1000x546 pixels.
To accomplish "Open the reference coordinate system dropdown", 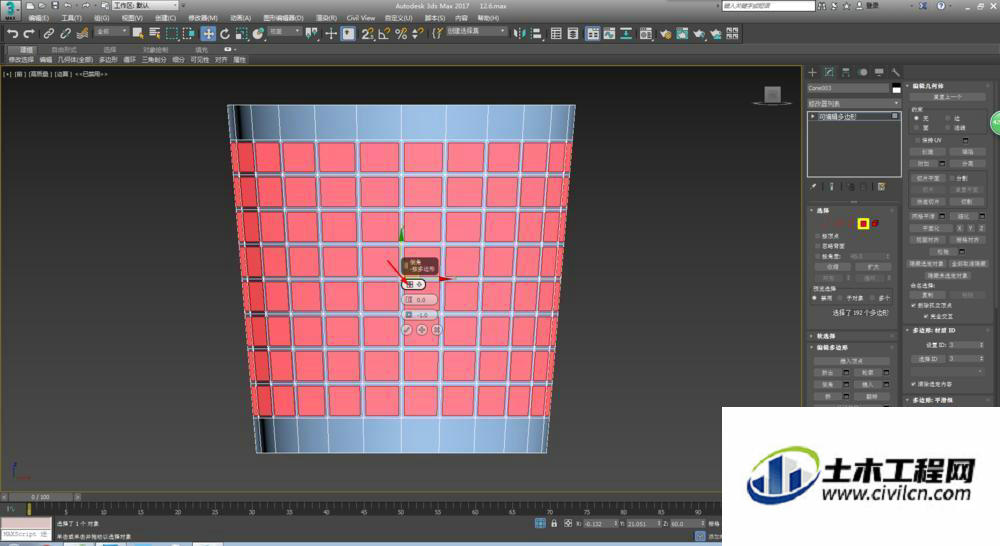I will coord(284,32).
